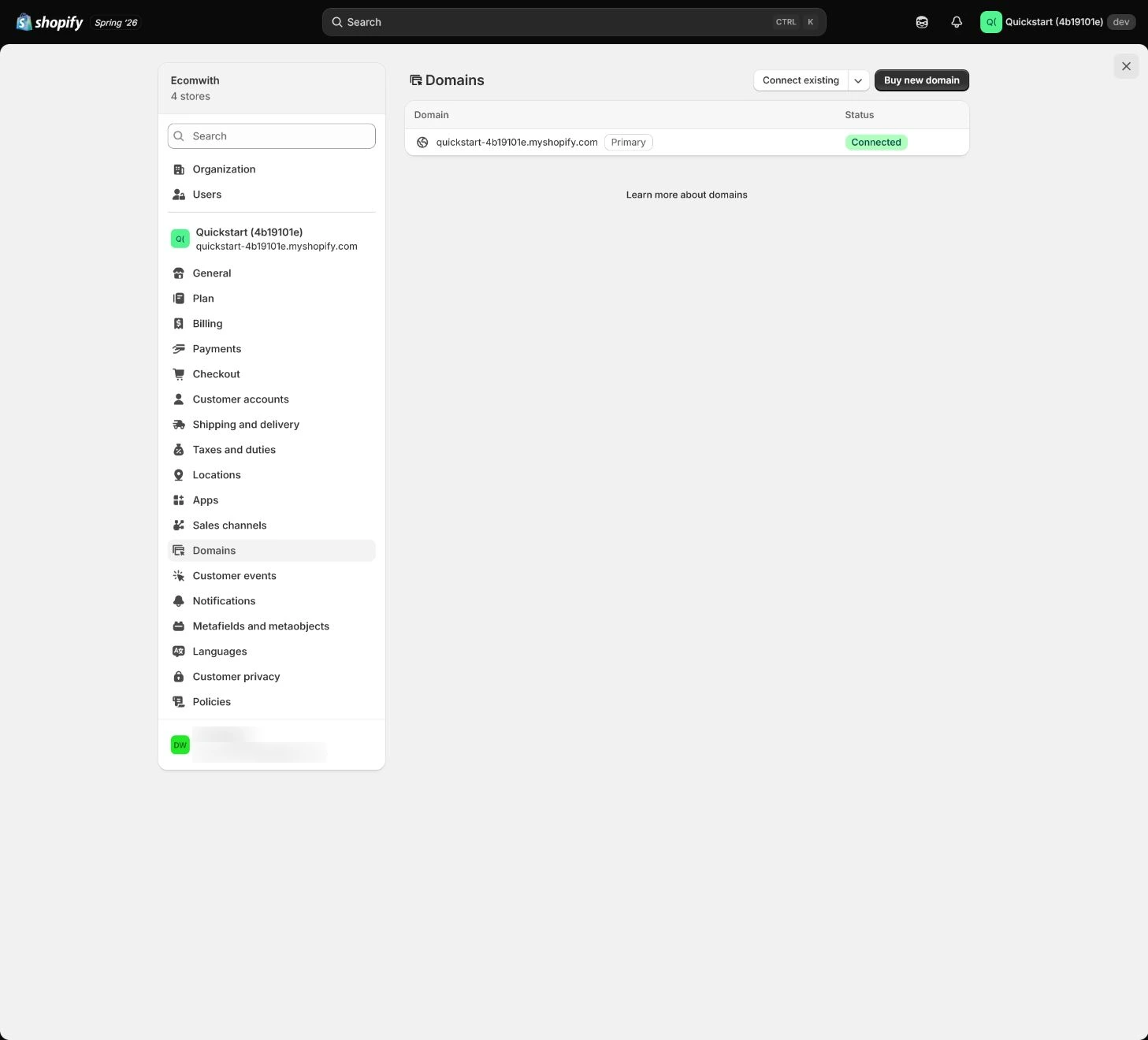Image resolution: width=1148 pixels, height=1040 pixels.
Task: Click the Domain column header
Action: (432, 115)
